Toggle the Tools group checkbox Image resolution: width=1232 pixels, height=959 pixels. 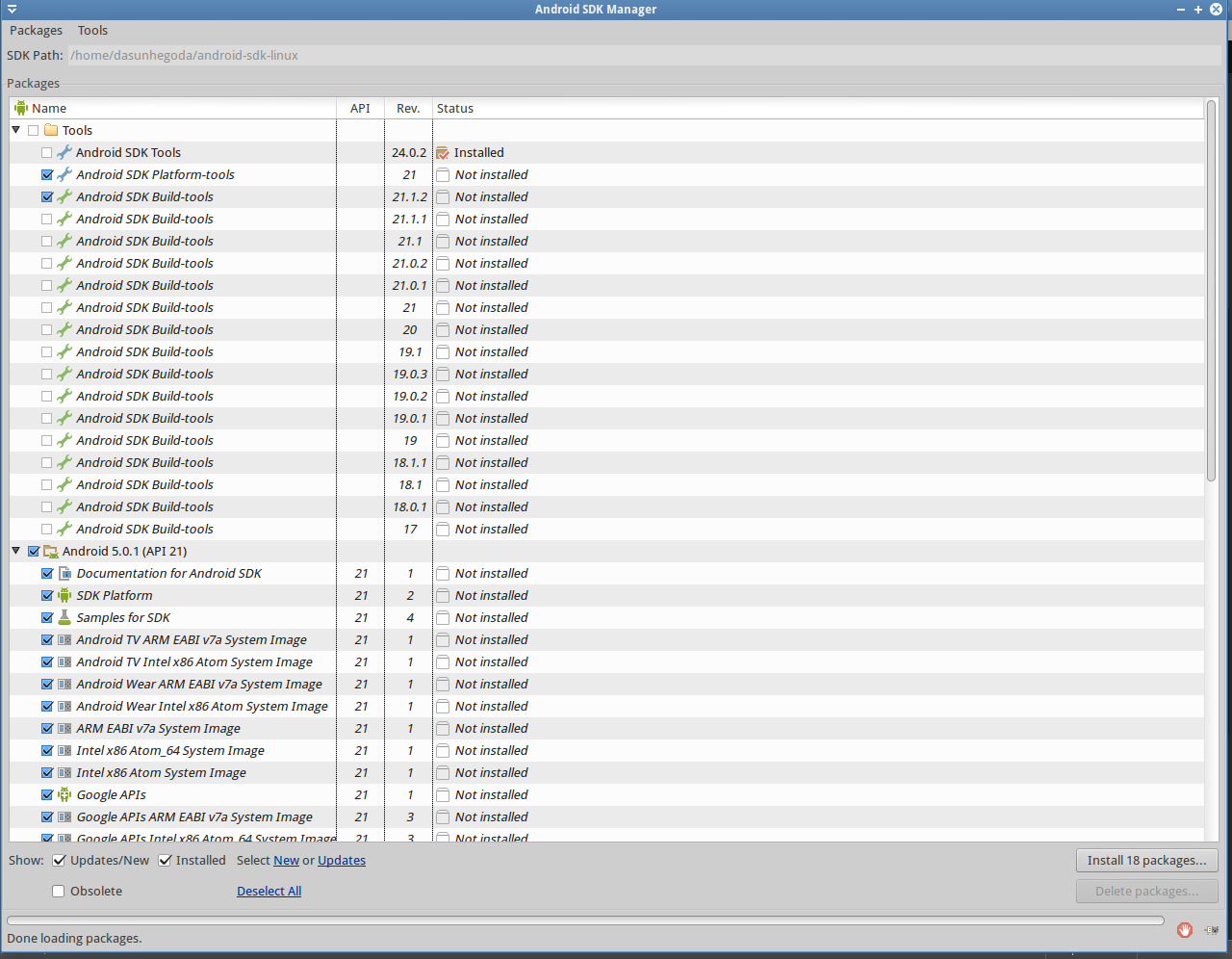click(33, 130)
